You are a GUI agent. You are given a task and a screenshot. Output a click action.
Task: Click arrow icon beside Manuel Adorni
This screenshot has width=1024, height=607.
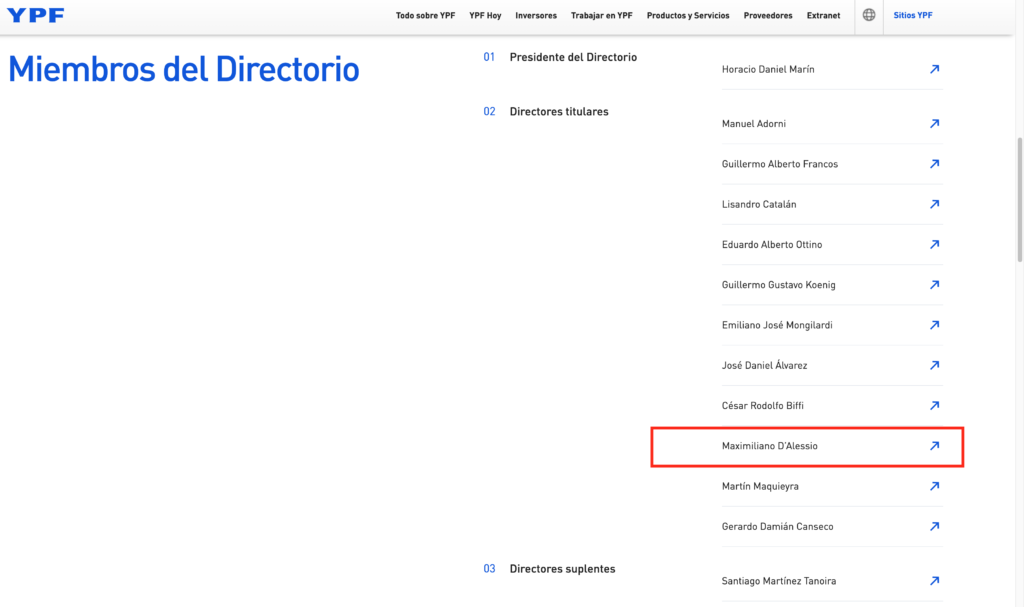point(934,124)
